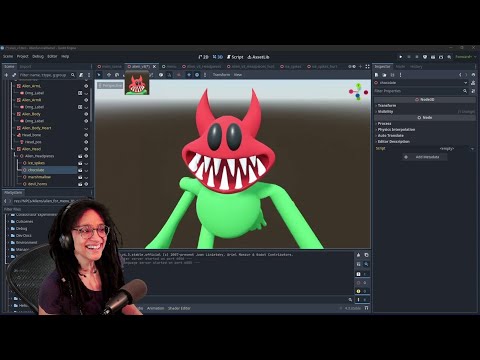Expand the Auto Translate section
This screenshot has width=480, height=360.
click(x=425, y=135)
